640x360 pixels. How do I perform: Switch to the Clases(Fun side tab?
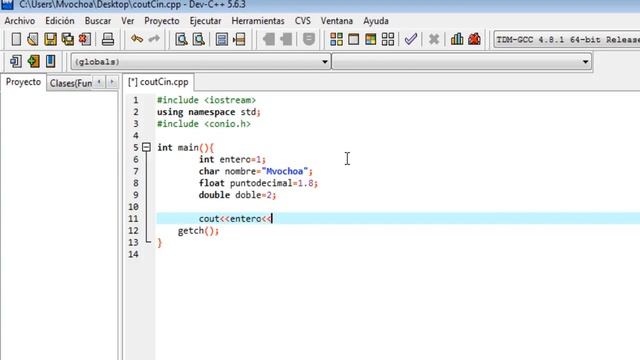70,83
